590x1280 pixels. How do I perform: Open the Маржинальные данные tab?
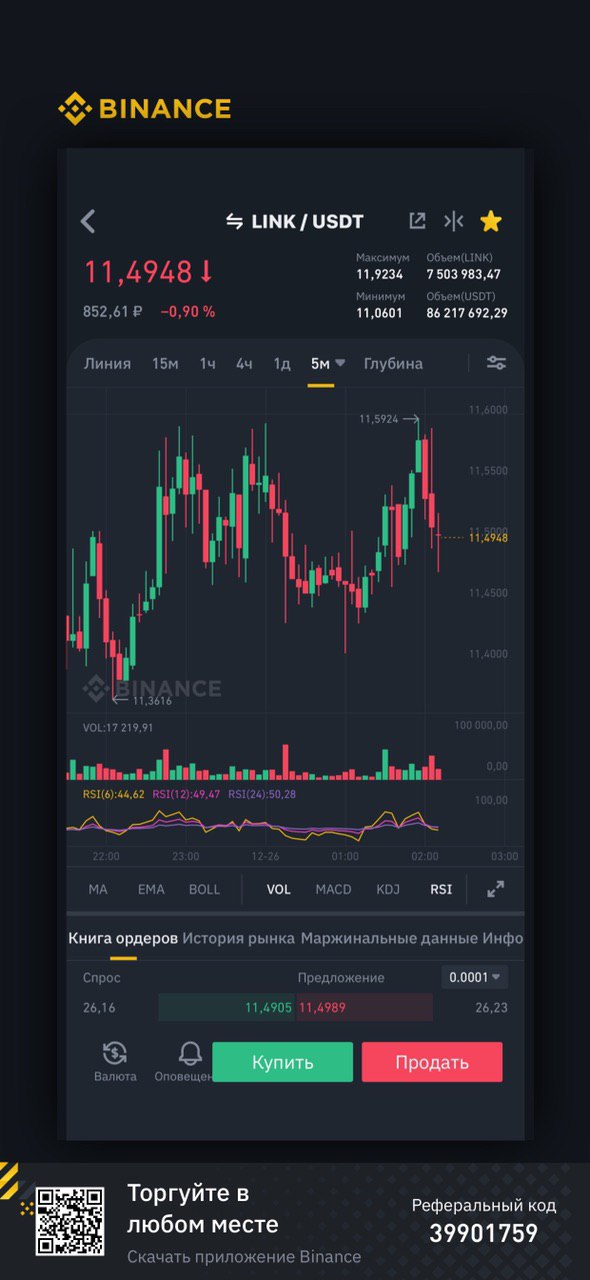tap(389, 938)
